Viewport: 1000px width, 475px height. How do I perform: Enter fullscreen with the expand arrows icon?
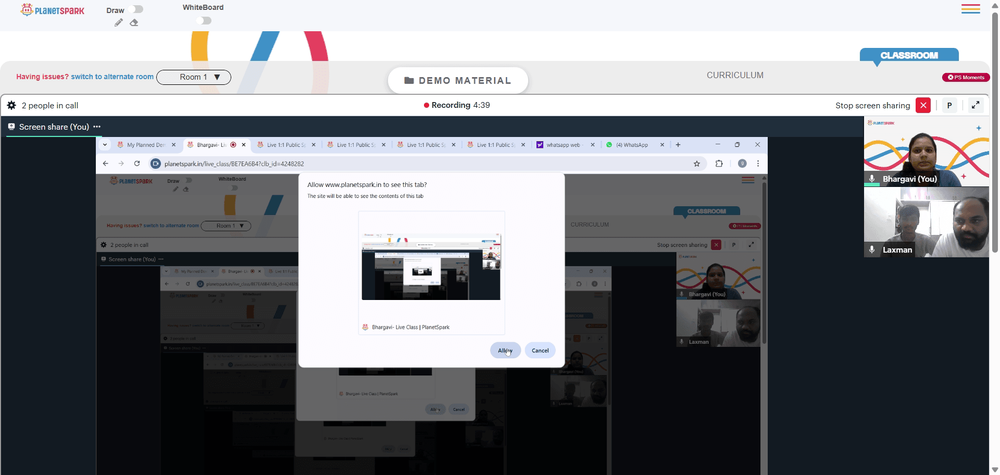pyautogui.click(x=975, y=105)
